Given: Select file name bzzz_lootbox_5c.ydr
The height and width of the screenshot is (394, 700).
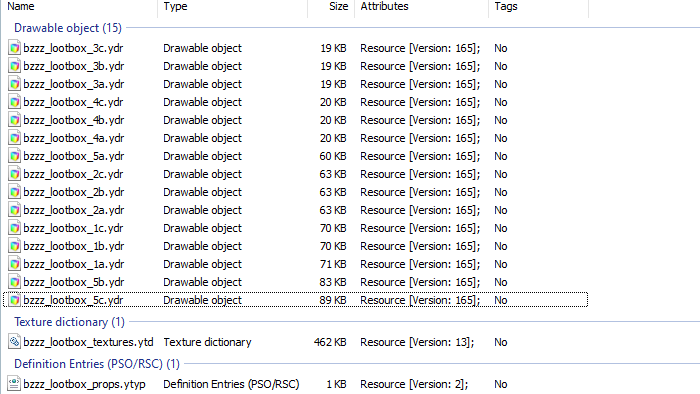Looking at the screenshot, I should click(73, 300).
